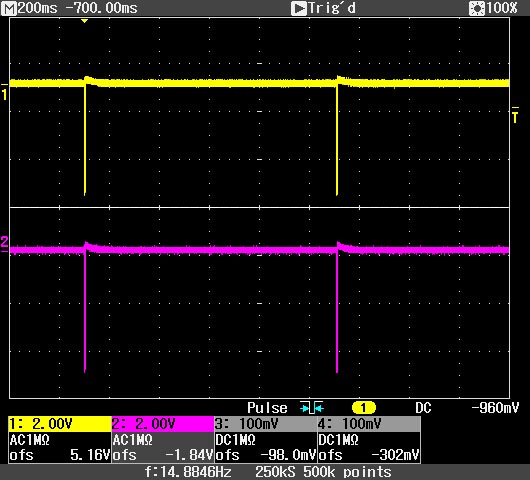
Task: Toggle channel 4 100mV header
Action: [x=369, y=424]
